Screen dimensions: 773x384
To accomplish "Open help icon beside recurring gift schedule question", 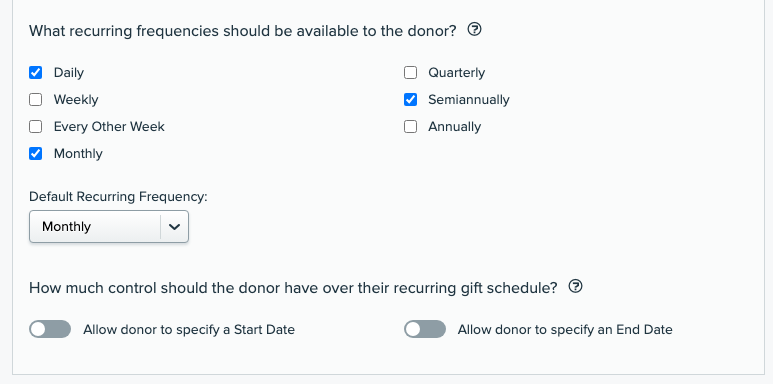I will click(575, 286).
